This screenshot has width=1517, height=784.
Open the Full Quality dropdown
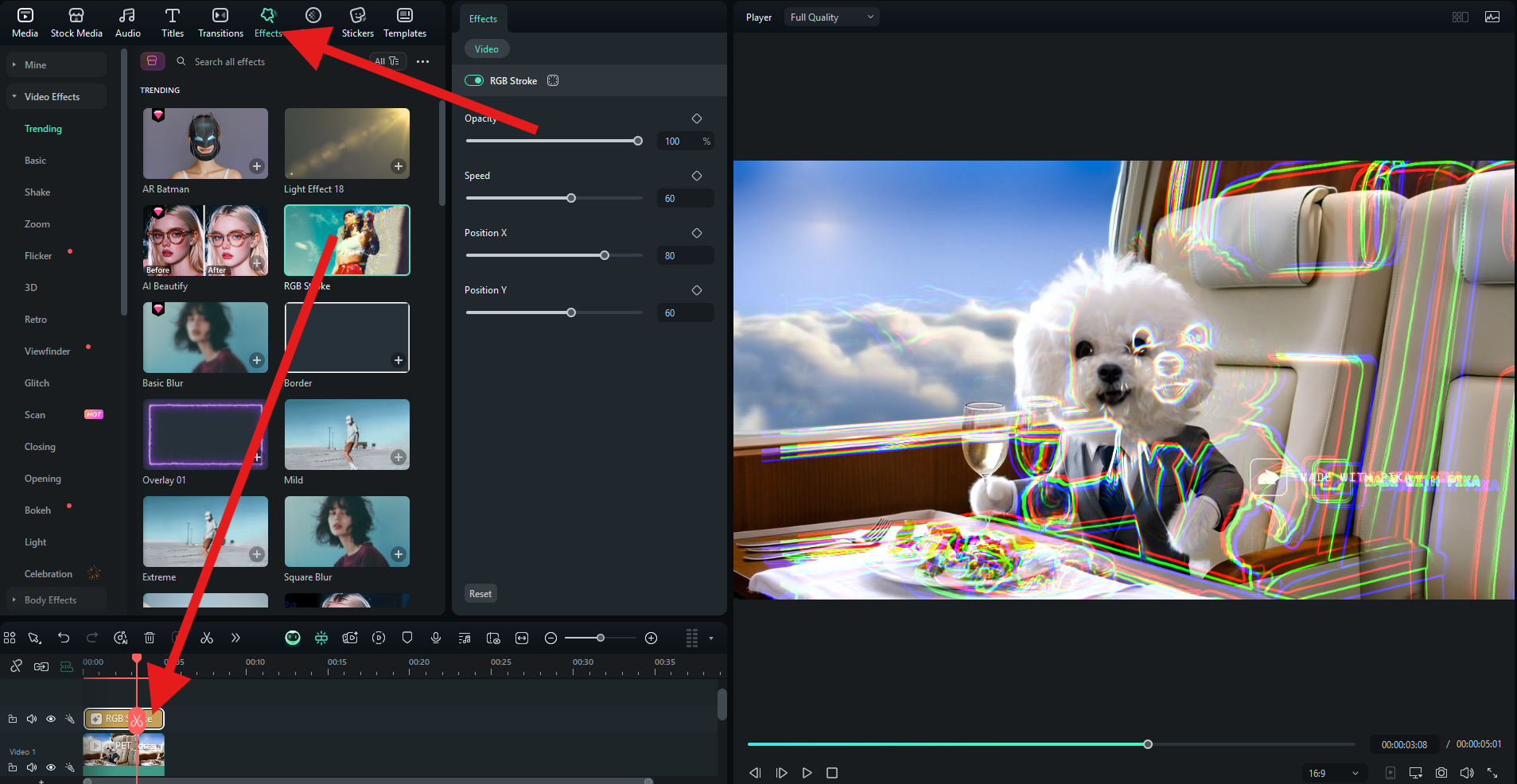click(x=831, y=17)
